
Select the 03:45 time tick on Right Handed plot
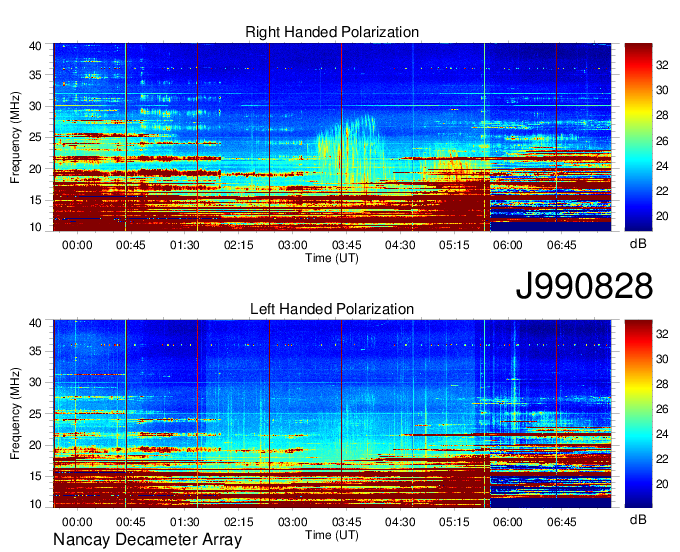coord(347,245)
